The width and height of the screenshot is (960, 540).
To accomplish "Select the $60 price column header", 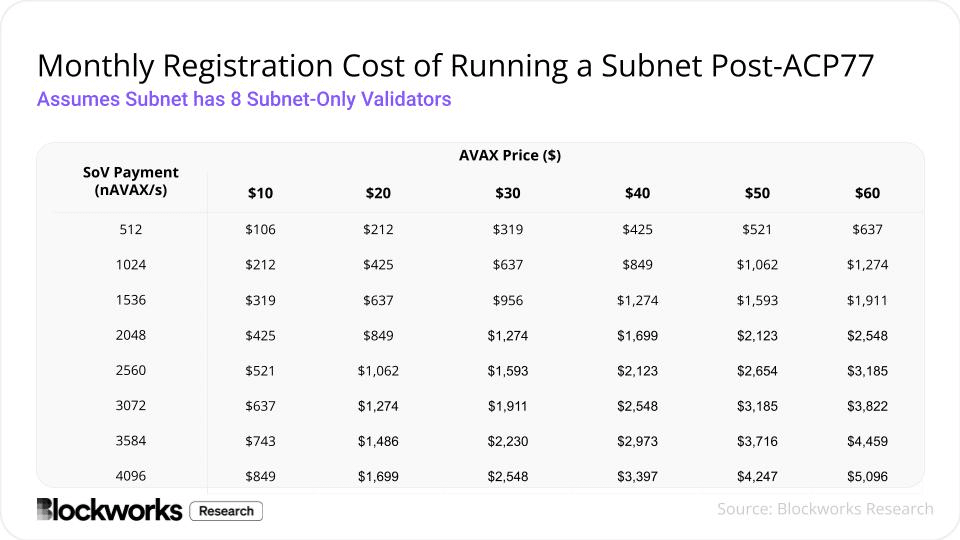I will point(868,193).
